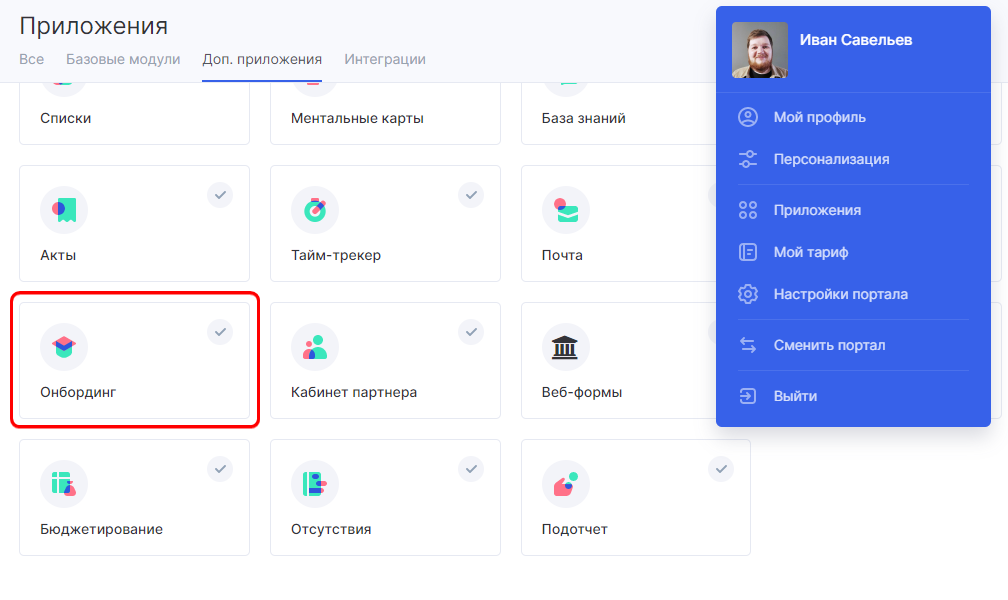
Task: Click the Тайм-трекер stopwatch icon
Action: pos(314,210)
